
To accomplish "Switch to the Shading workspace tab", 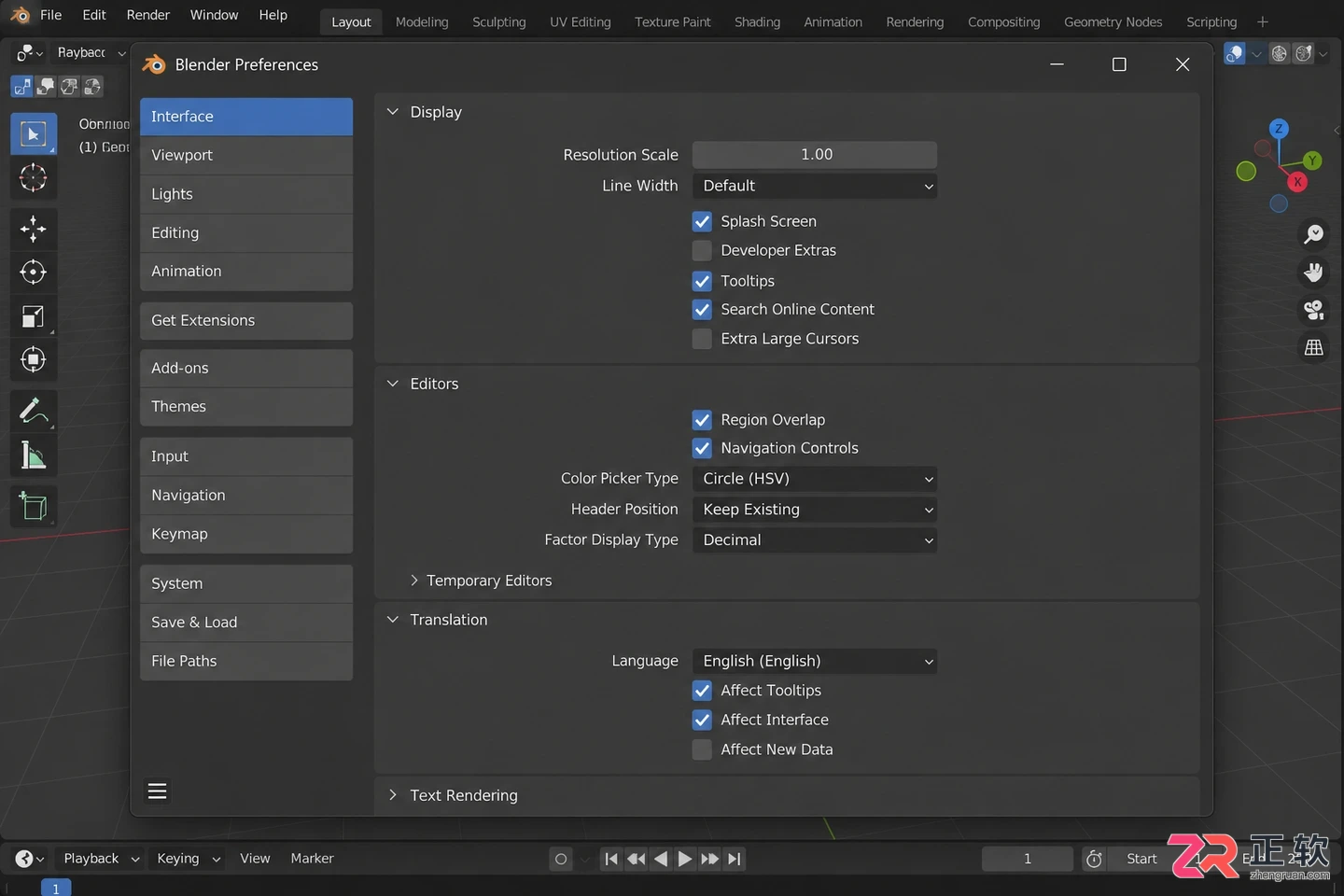I will click(x=757, y=21).
